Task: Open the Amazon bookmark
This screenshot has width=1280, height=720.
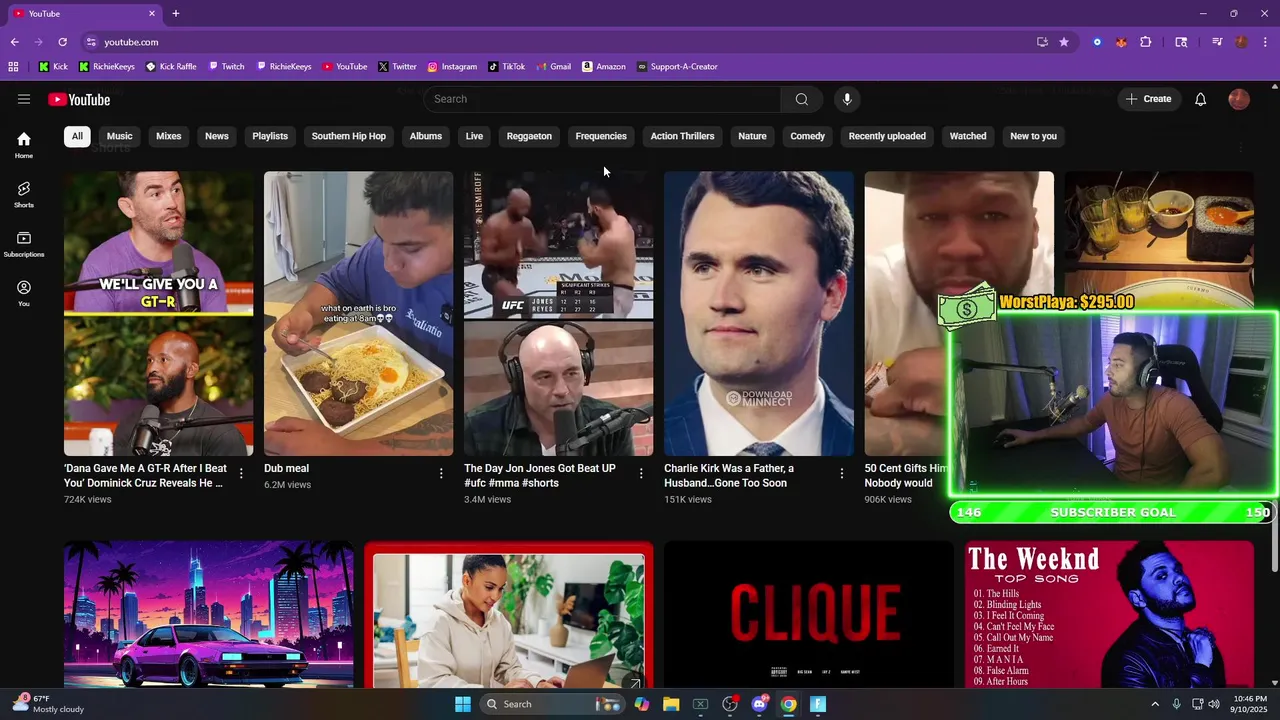Action: 604,67
